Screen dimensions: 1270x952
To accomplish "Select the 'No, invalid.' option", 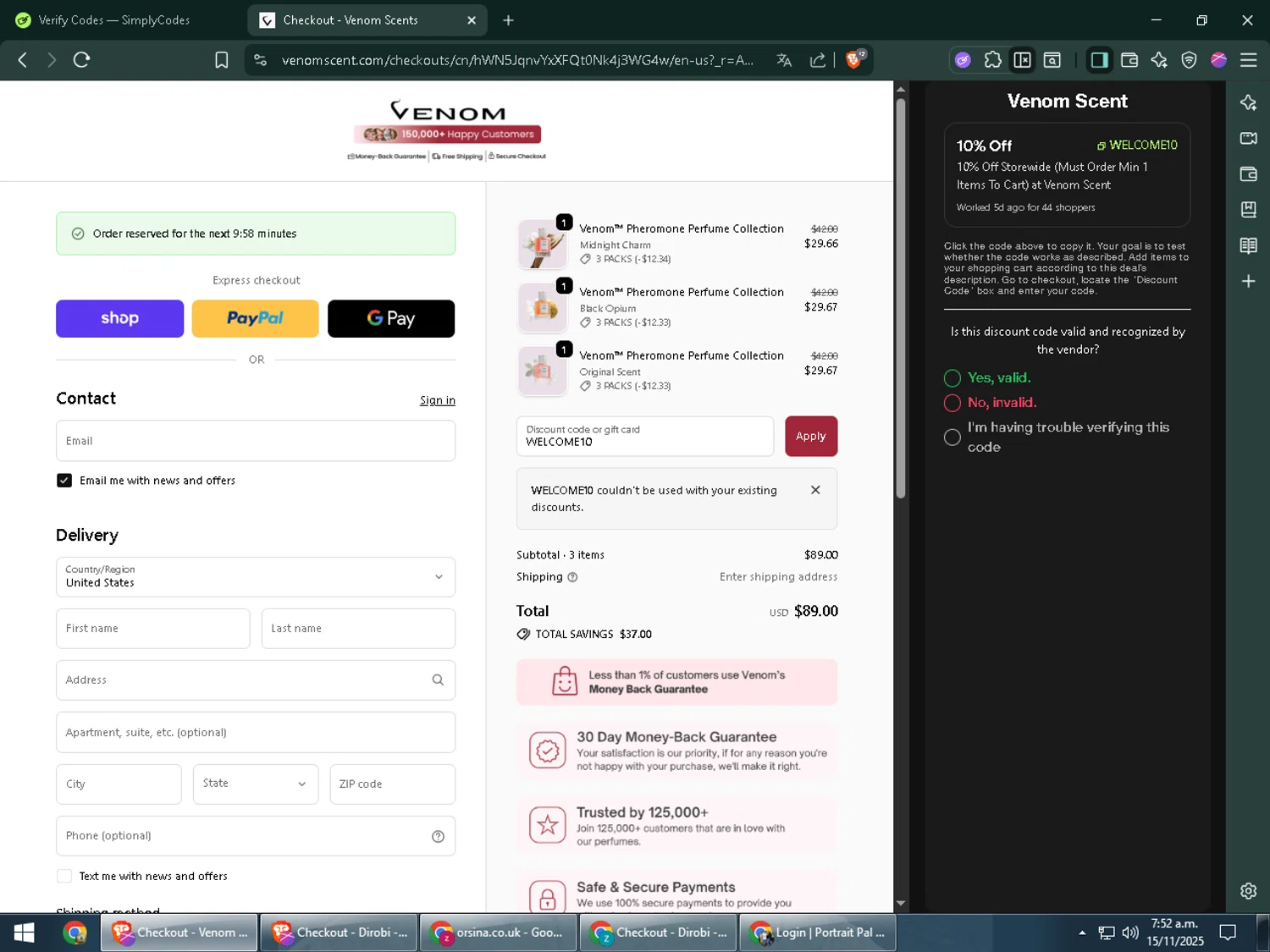I will click(952, 403).
